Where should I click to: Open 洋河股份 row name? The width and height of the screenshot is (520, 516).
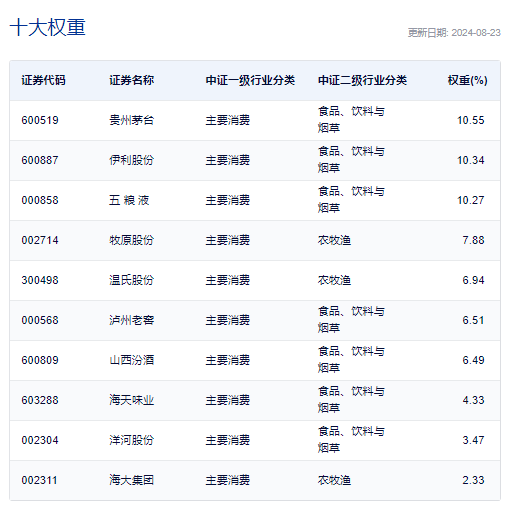132,440
